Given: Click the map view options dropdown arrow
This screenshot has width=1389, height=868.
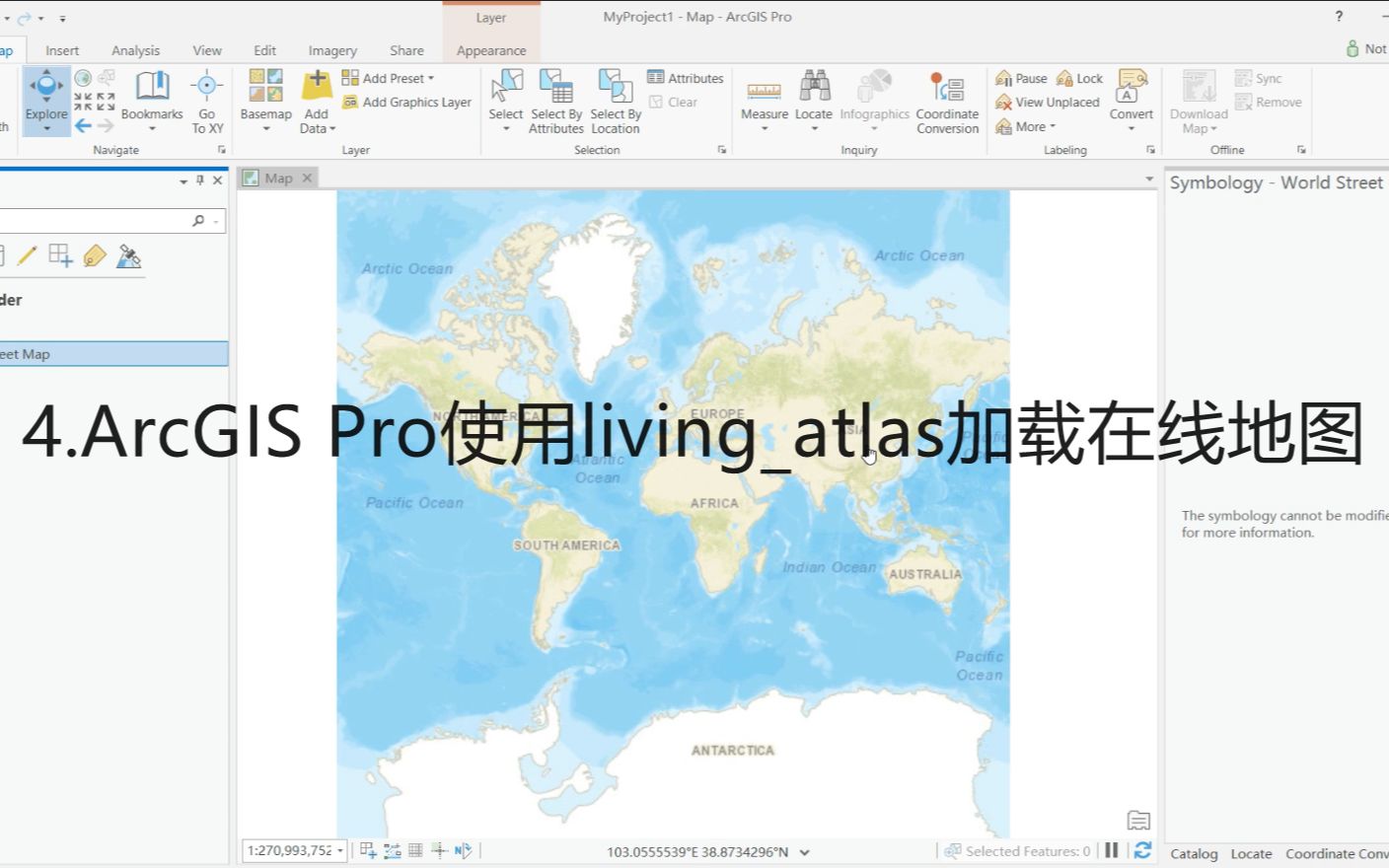Looking at the screenshot, I should coord(1148,179).
